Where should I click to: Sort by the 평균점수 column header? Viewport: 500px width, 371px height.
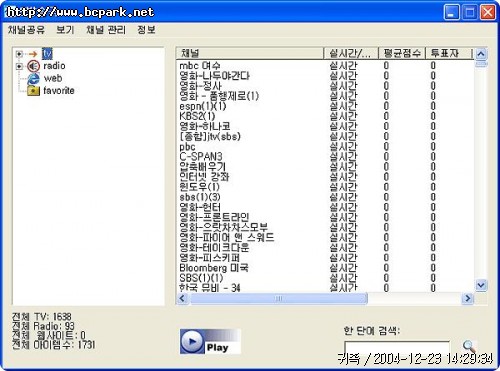click(x=402, y=53)
